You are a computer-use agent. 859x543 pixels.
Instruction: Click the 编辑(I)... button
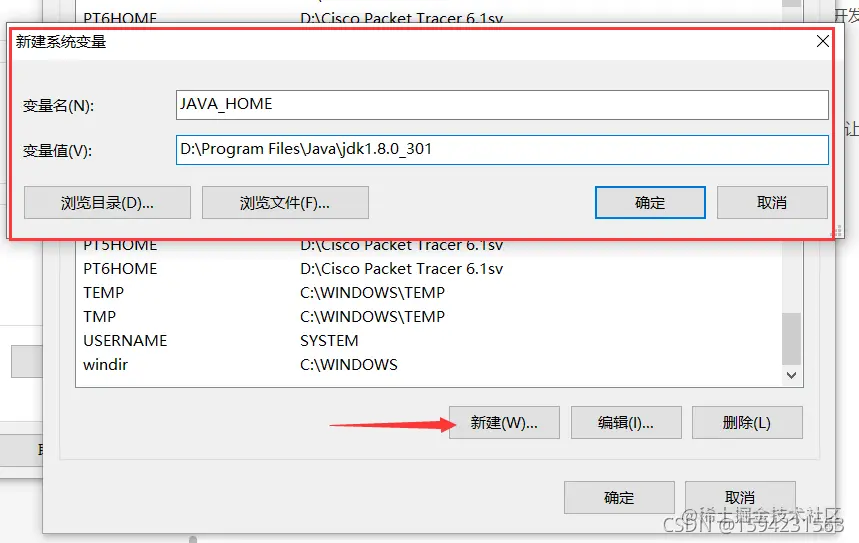click(626, 422)
